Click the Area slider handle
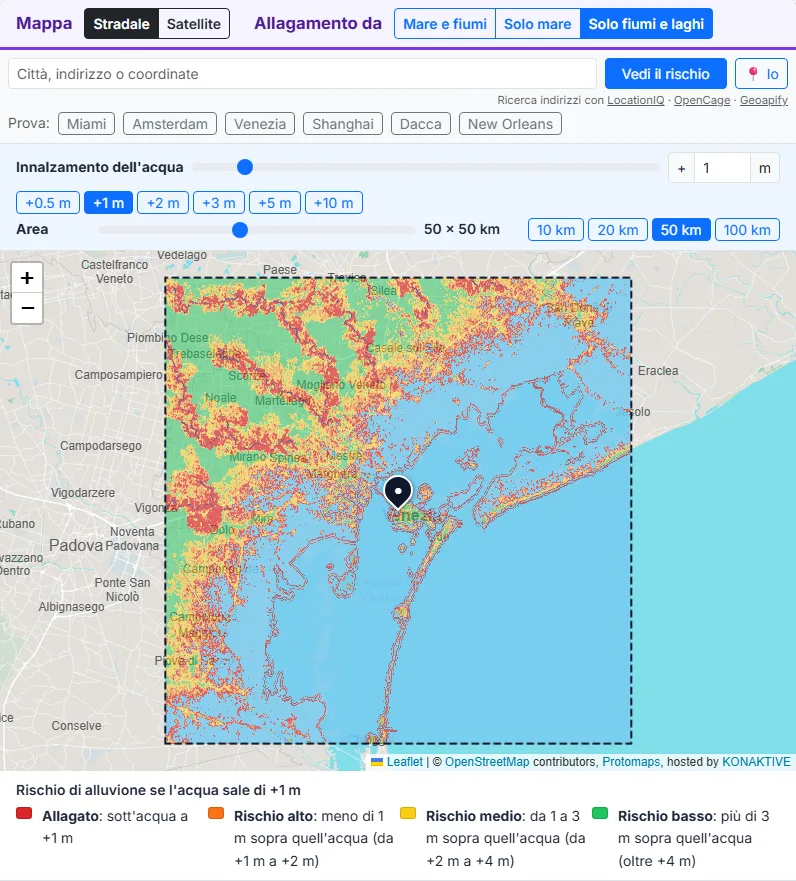Viewport: 796px width, 881px height. [x=240, y=230]
